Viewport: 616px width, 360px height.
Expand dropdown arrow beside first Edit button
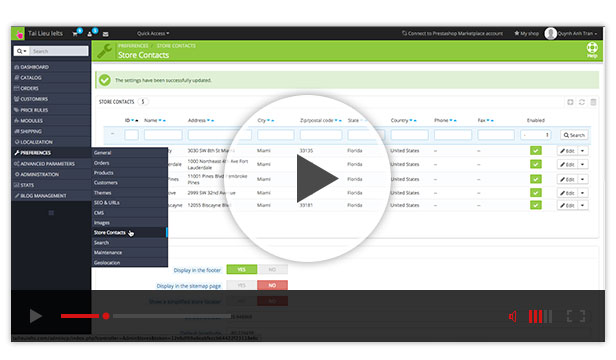point(583,151)
